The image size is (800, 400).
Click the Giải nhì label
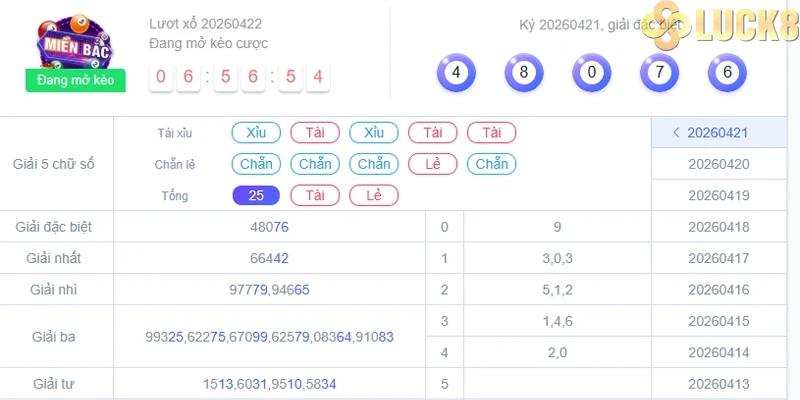click(54, 290)
